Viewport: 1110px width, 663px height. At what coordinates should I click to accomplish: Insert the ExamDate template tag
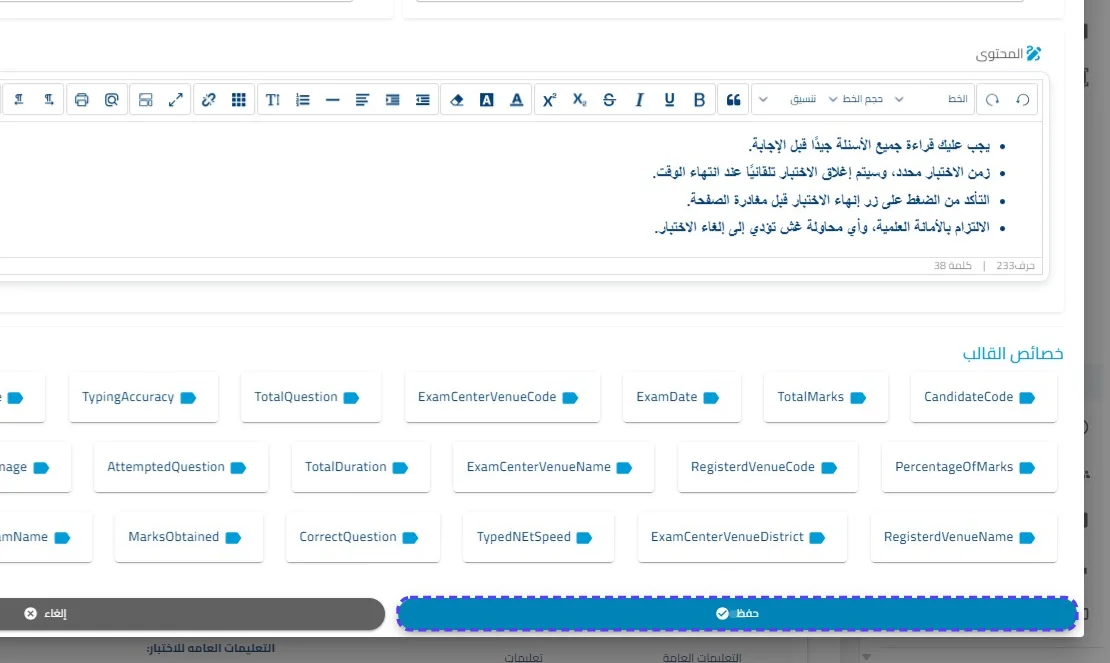tap(682, 397)
